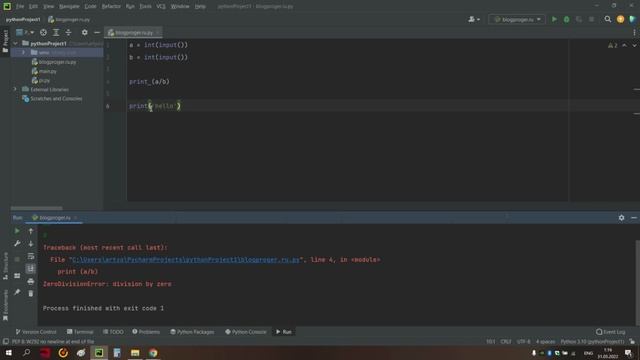The width and height of the screenshot is (640, 360).
Task: Open the Problems tool window
Action: coord(146,332)
